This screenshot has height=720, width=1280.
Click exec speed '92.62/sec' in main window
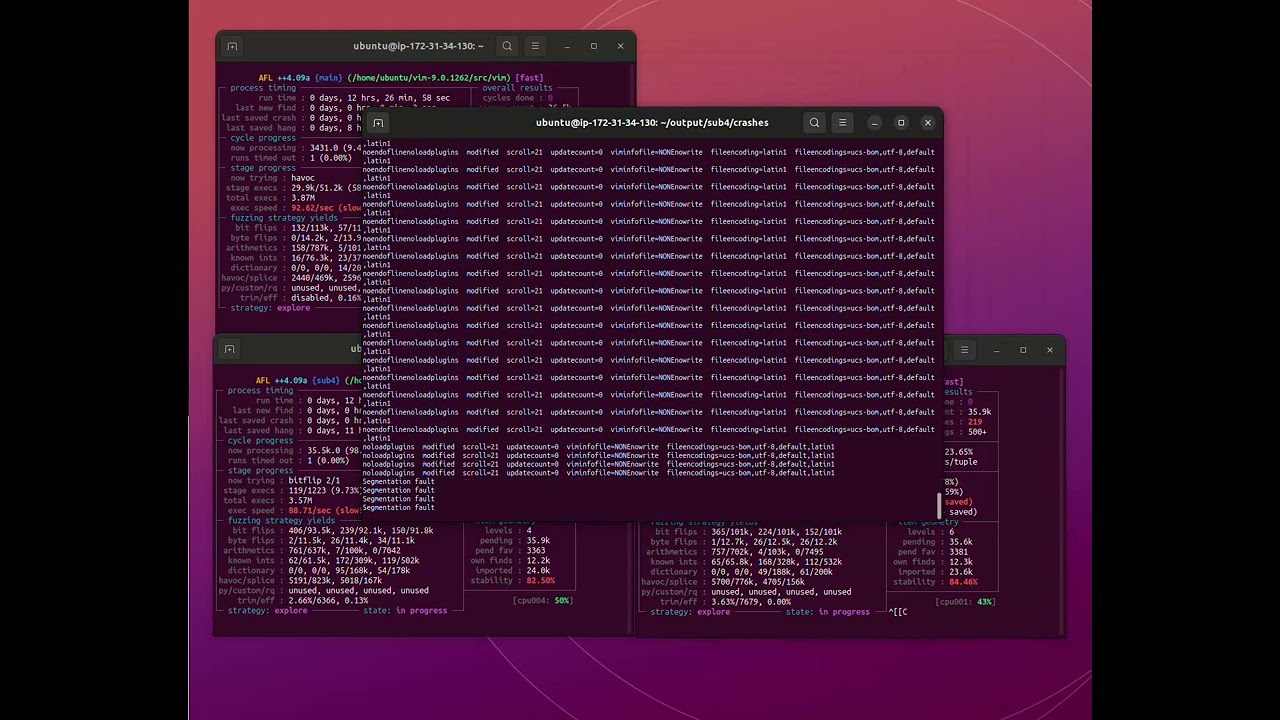point(312,208)
